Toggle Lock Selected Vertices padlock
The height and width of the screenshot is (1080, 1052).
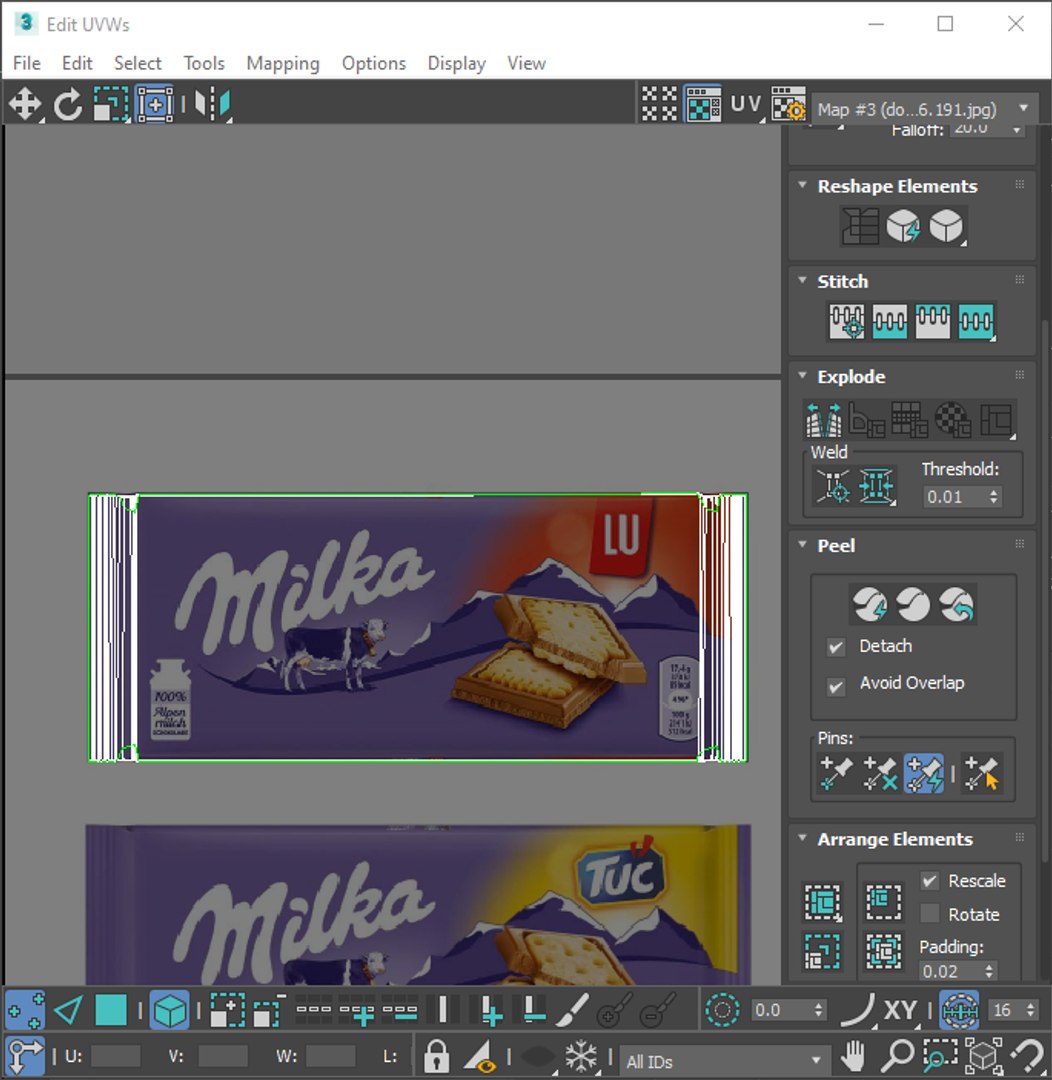(436, 1056)
